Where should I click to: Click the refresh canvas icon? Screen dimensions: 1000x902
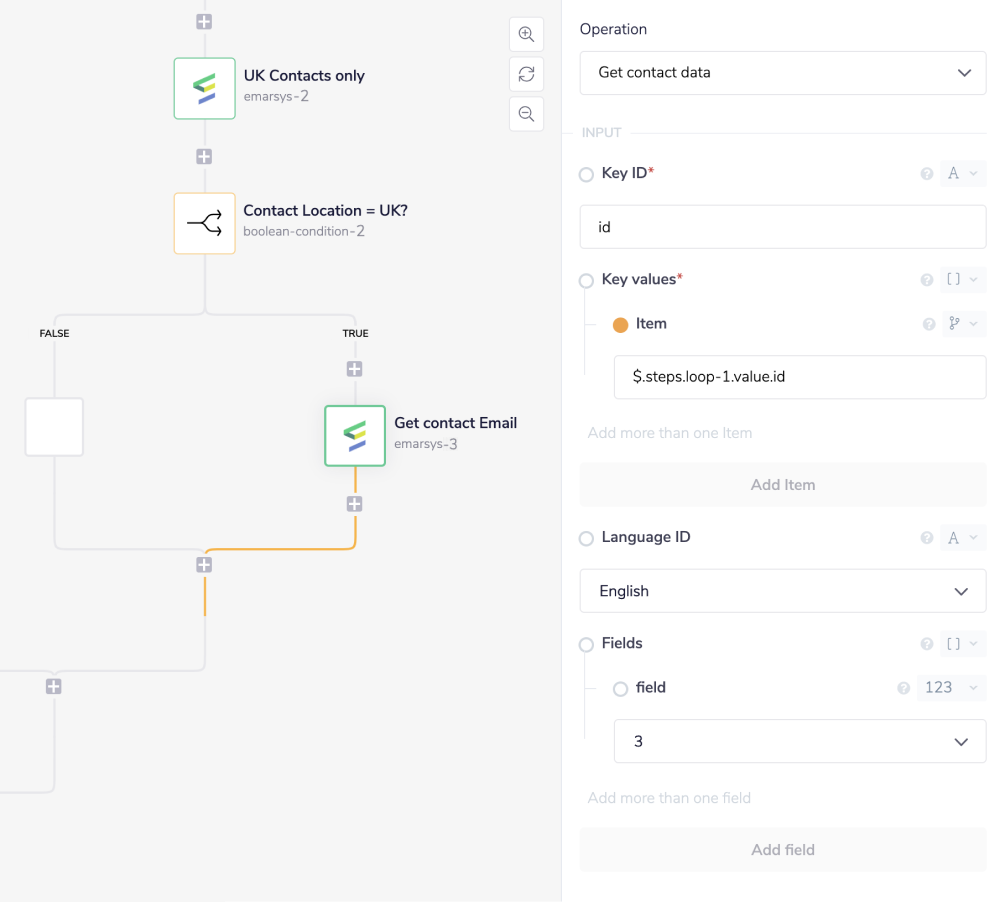(526, 73)
